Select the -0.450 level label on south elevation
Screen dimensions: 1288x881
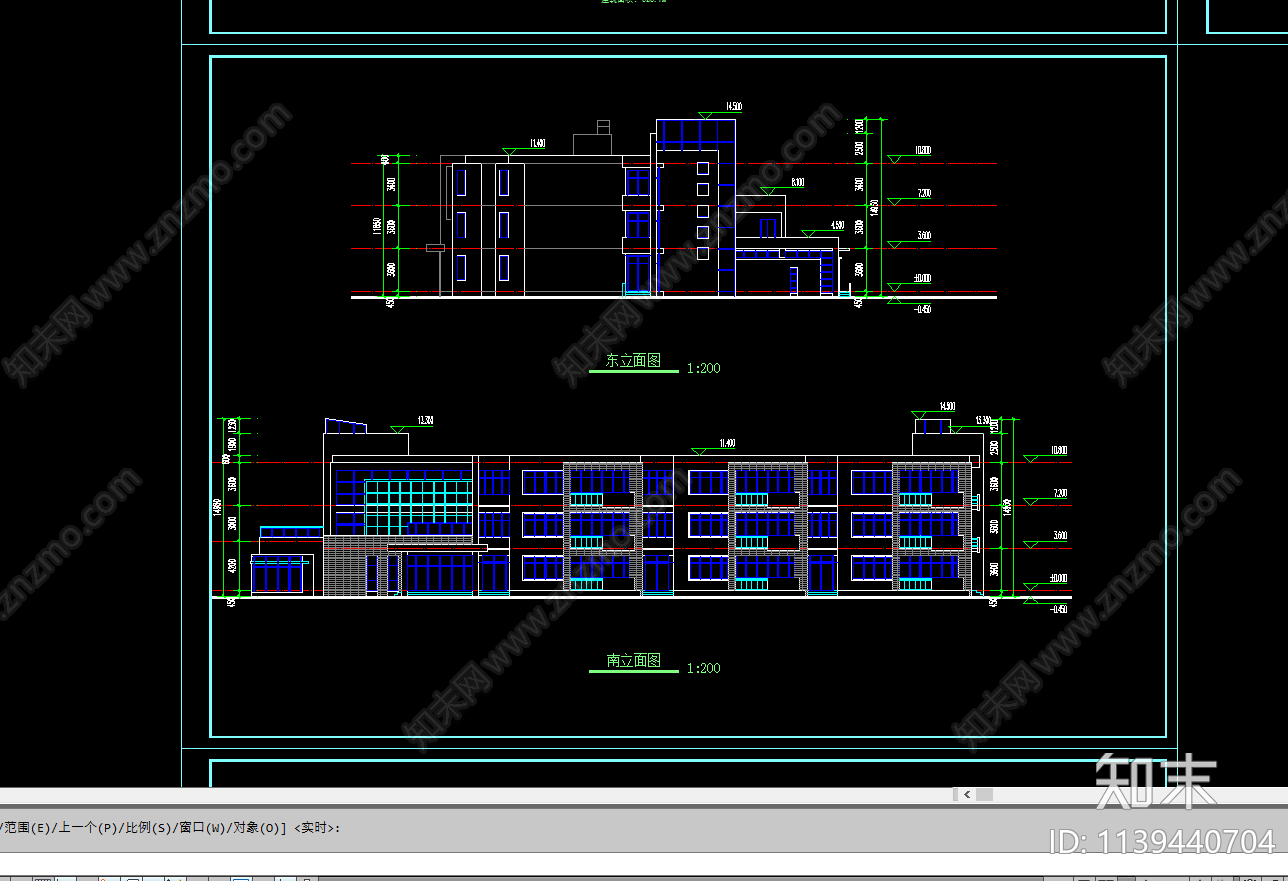[x=1058, y=609]
